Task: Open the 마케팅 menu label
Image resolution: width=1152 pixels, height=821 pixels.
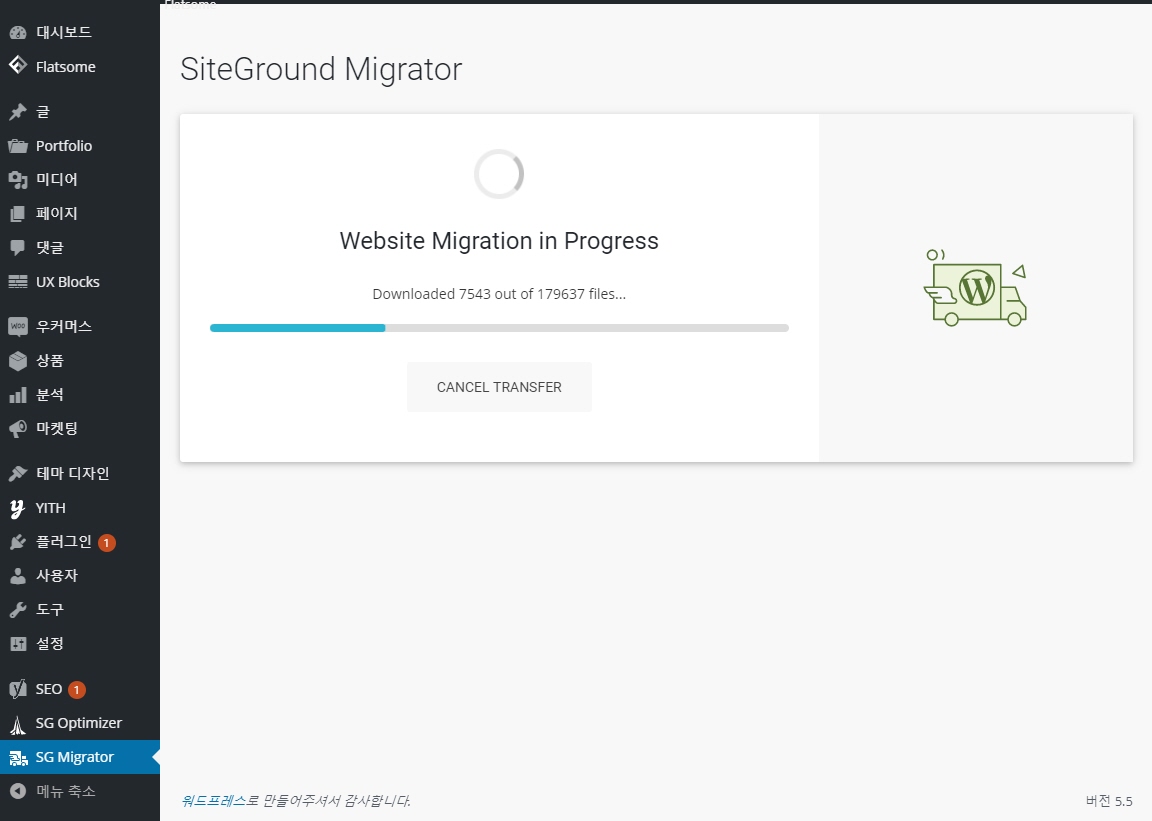Action: 57,429
